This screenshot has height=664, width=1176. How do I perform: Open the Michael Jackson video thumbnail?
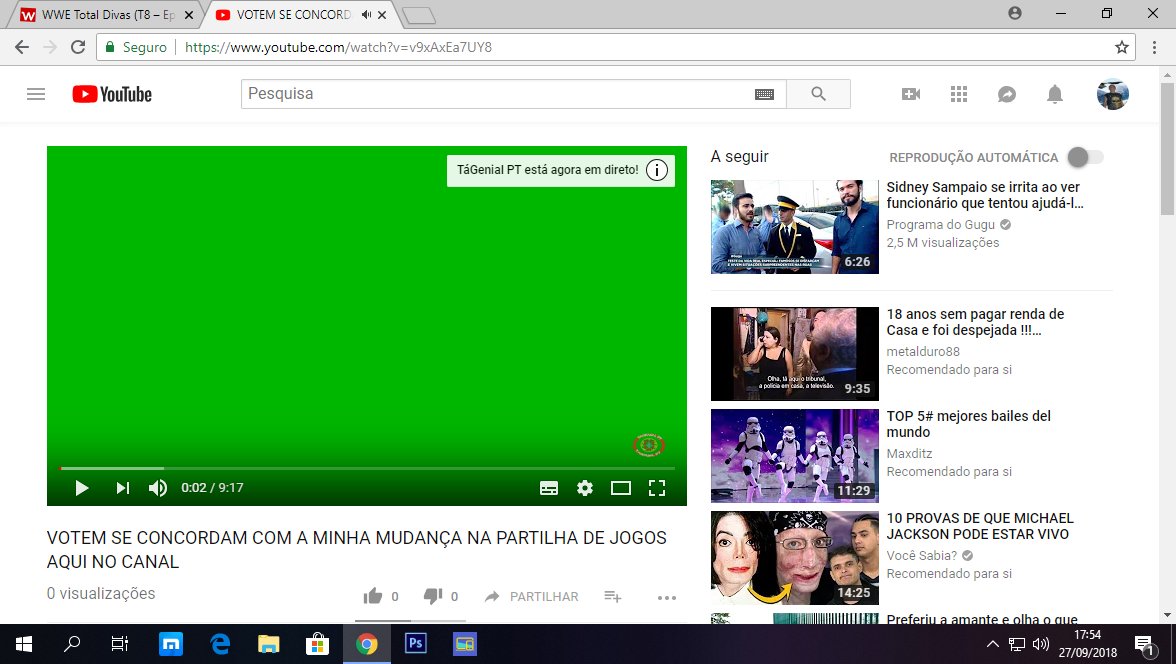tap(794, 557)
